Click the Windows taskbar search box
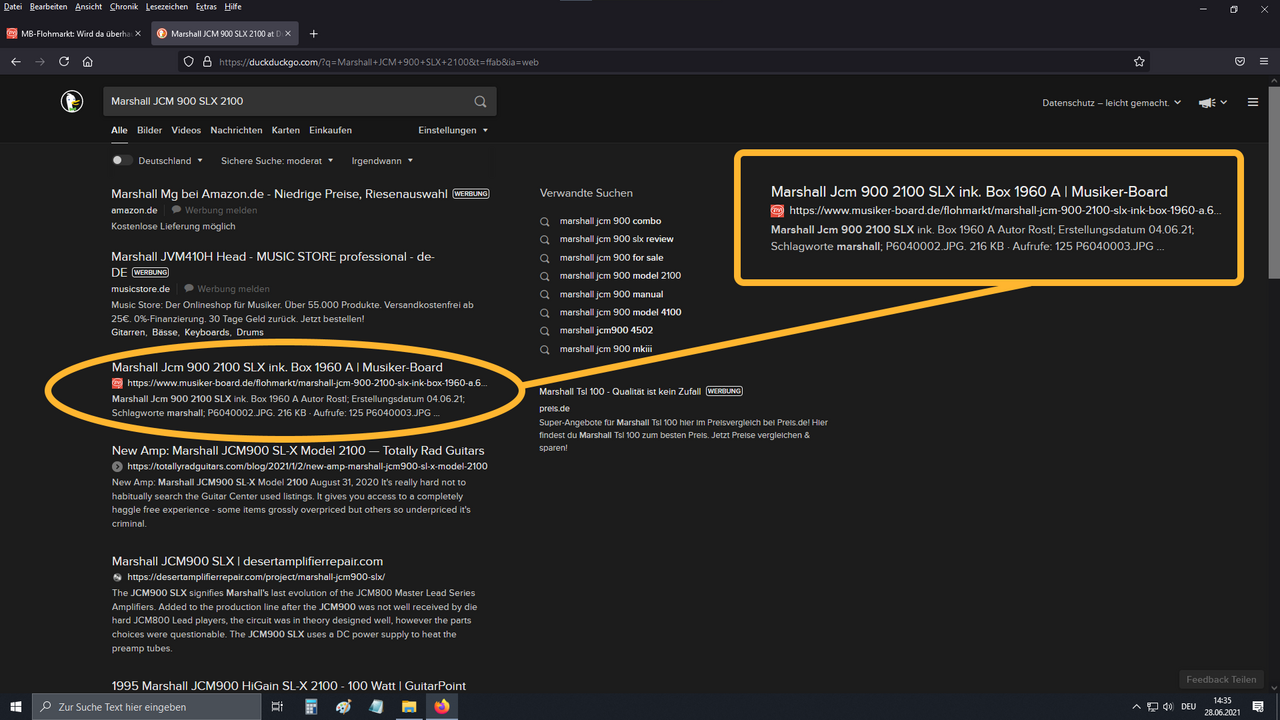This screenshot has width=1280, height=720. click(148, 706)
